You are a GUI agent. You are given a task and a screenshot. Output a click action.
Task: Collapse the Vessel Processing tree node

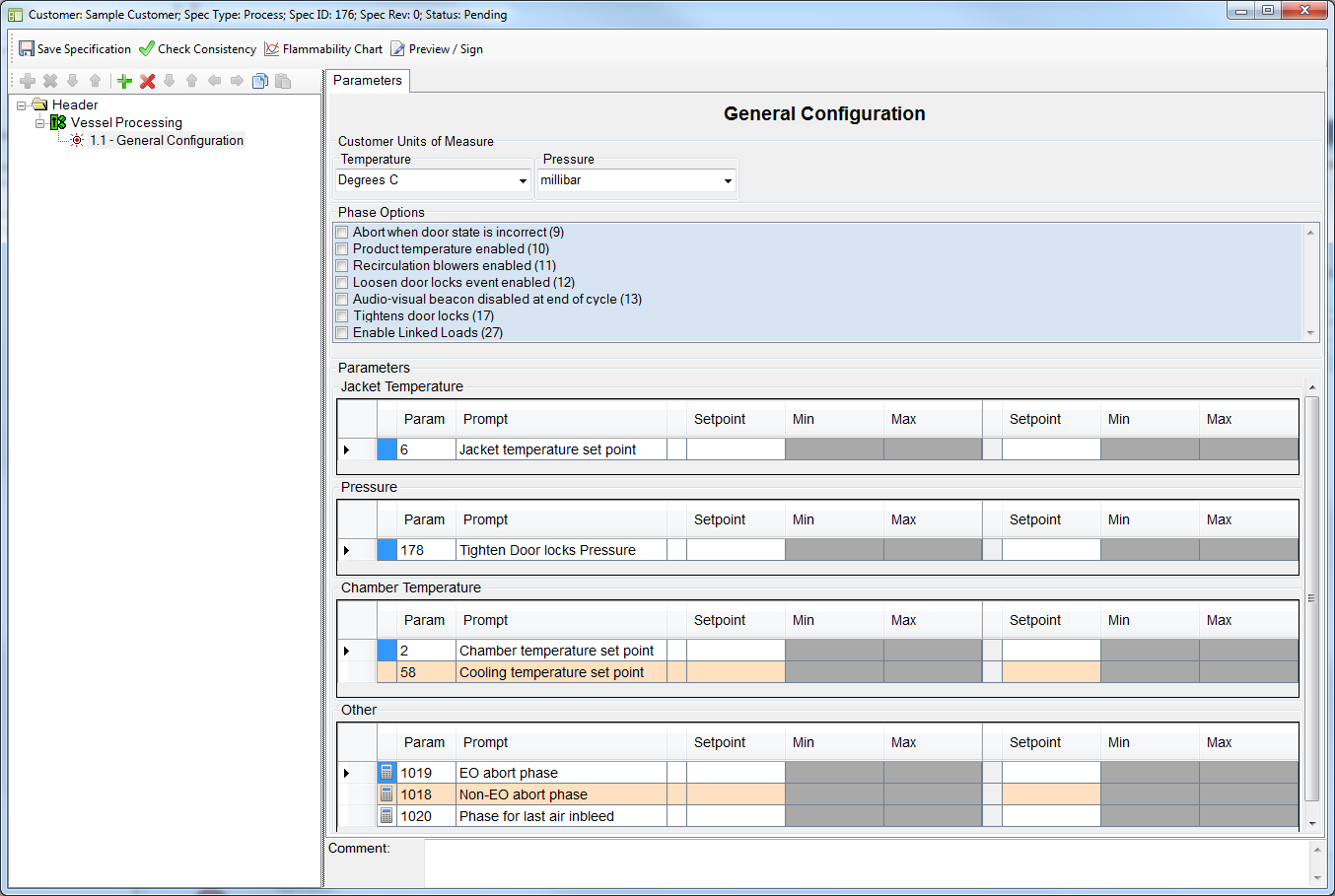tap(40, 123)
